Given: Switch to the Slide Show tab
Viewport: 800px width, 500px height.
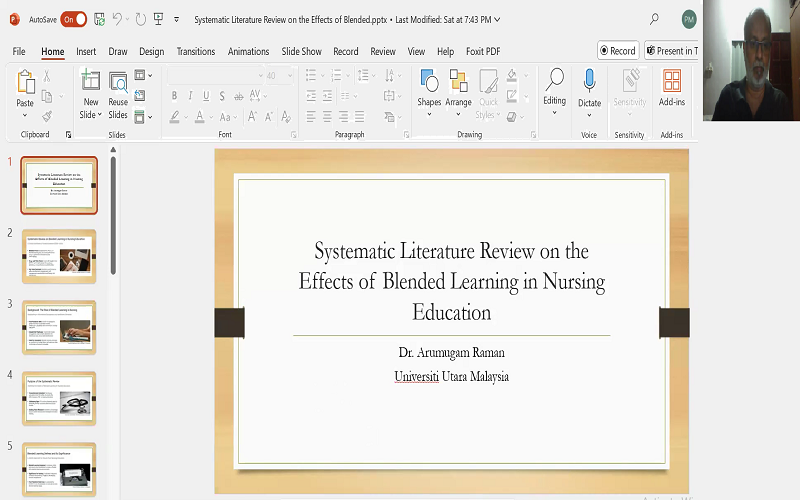Looking at the screenshot, I should click(x=301, y=51).
